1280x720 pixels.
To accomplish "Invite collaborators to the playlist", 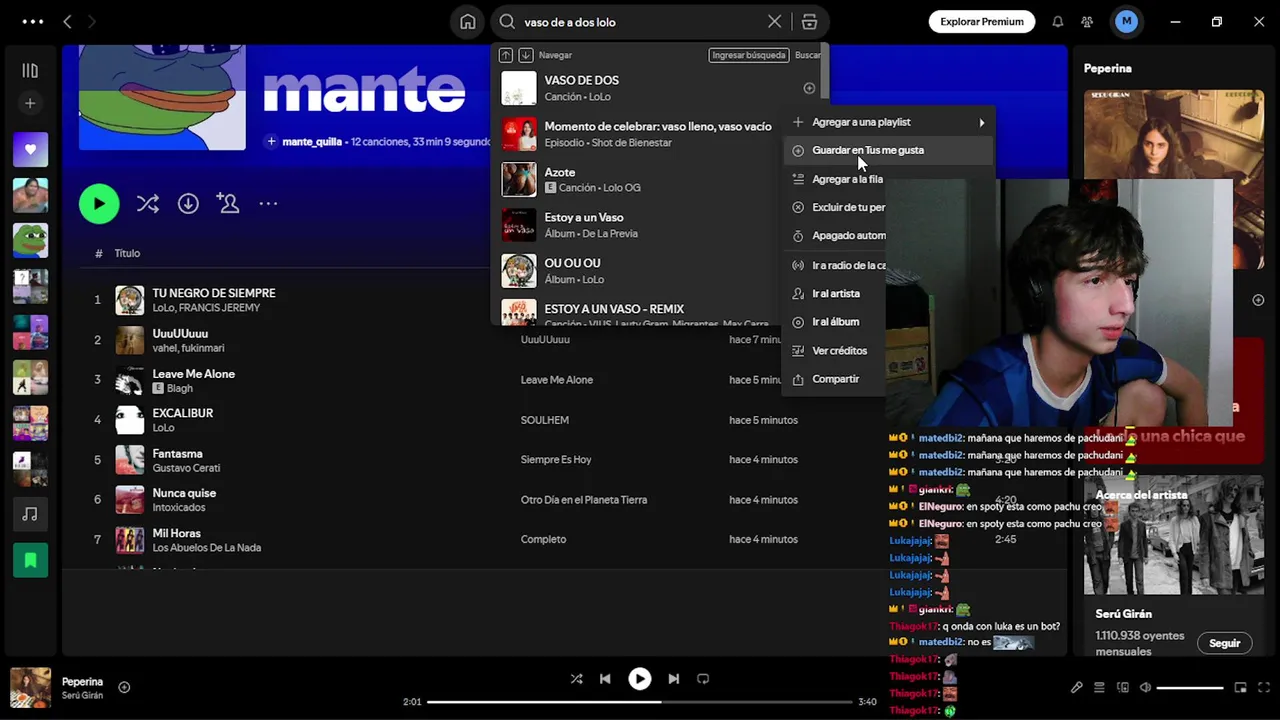I will [x=228, y=204].
